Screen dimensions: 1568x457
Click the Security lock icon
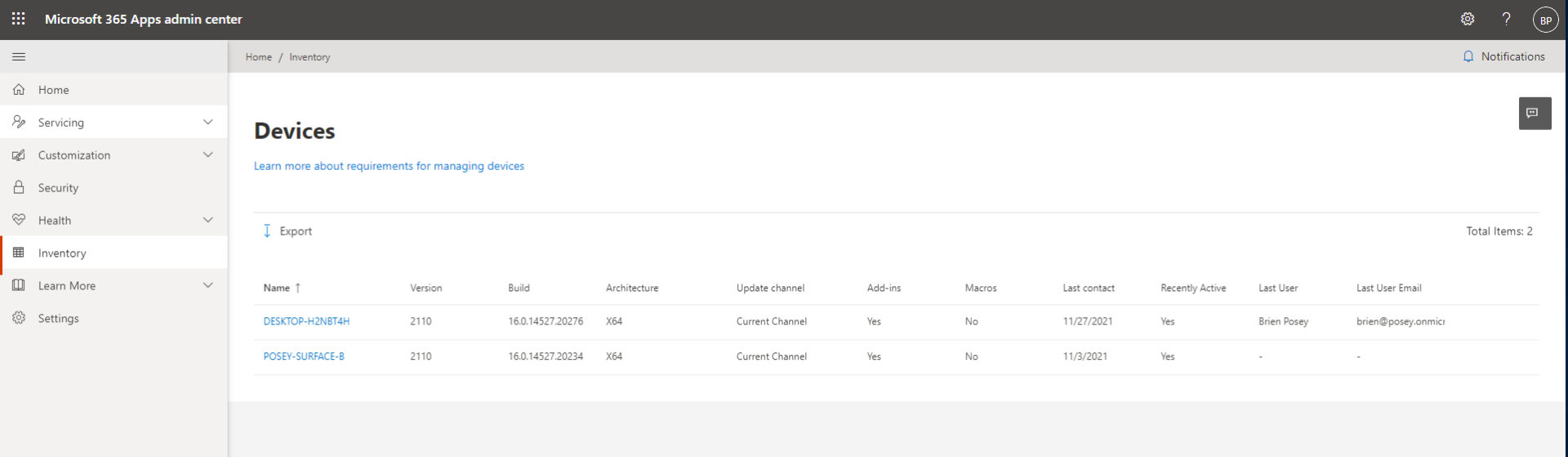pyautogui.click(x=19, y=187)
